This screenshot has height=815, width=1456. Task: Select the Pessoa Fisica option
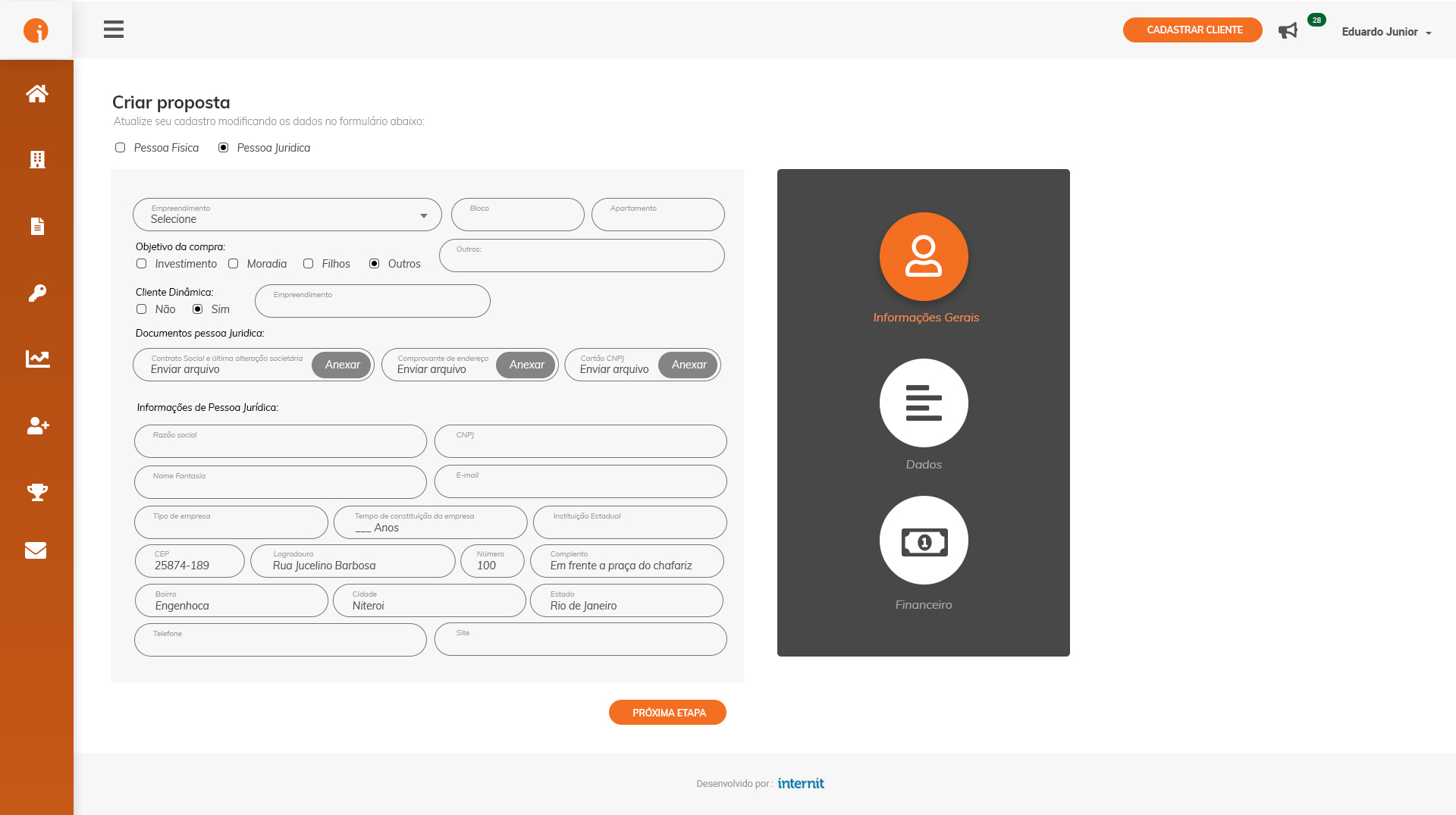click(x=121, y=148)
